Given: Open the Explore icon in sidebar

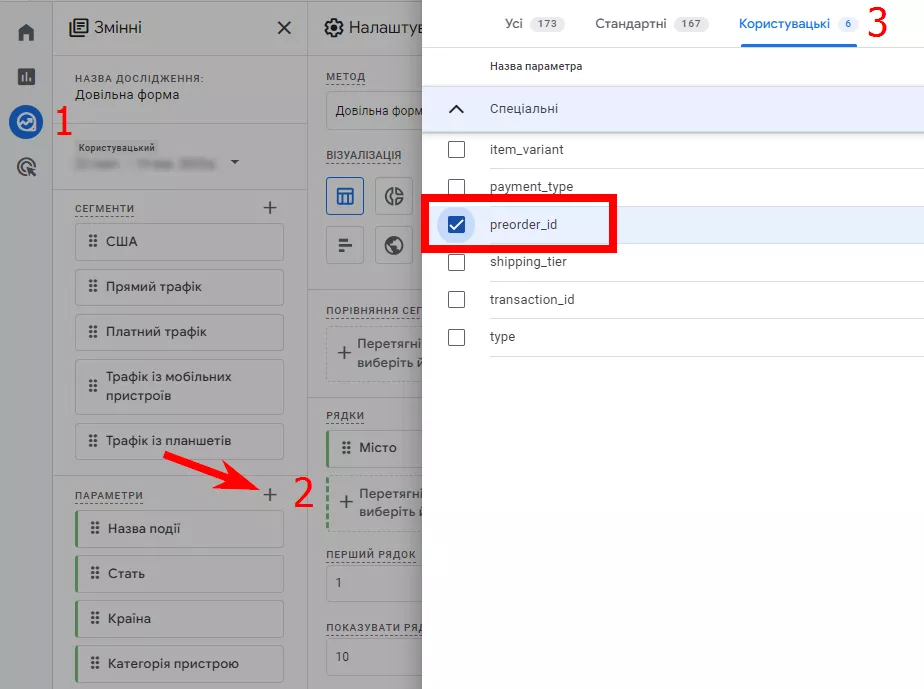Looking at the screenshot, I should tap(26, 122).
